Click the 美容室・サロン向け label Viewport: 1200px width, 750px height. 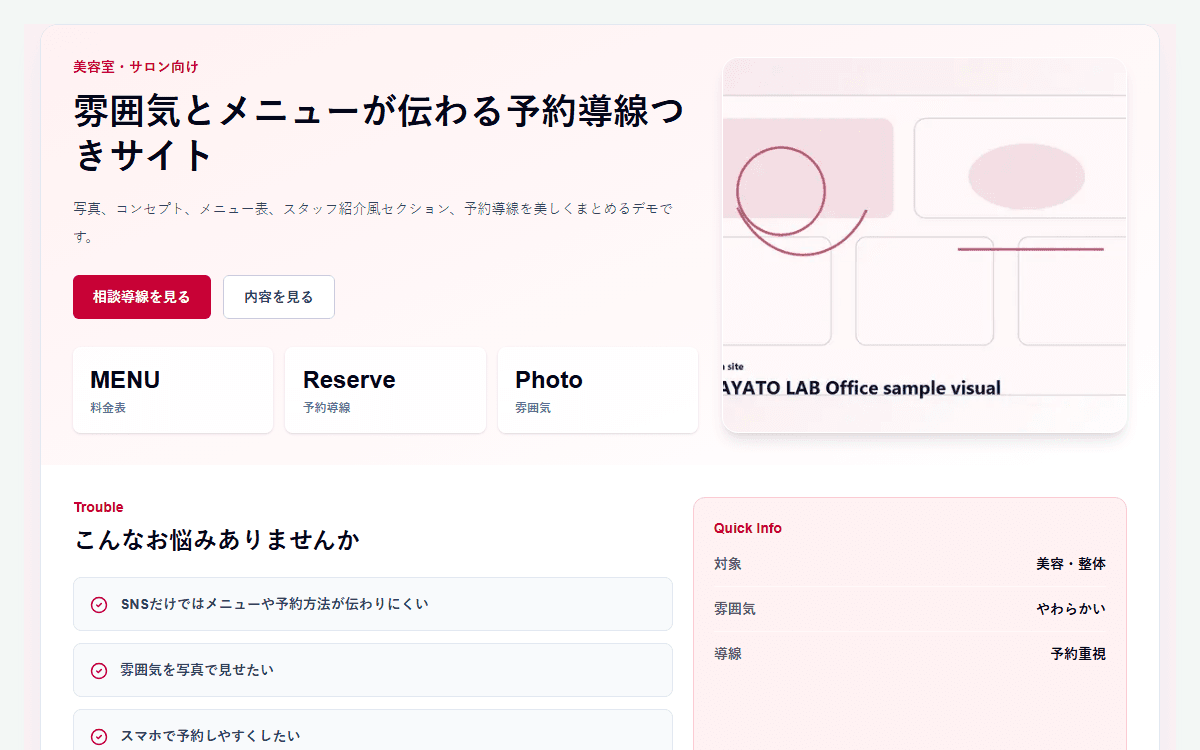[x=136, y=67]
